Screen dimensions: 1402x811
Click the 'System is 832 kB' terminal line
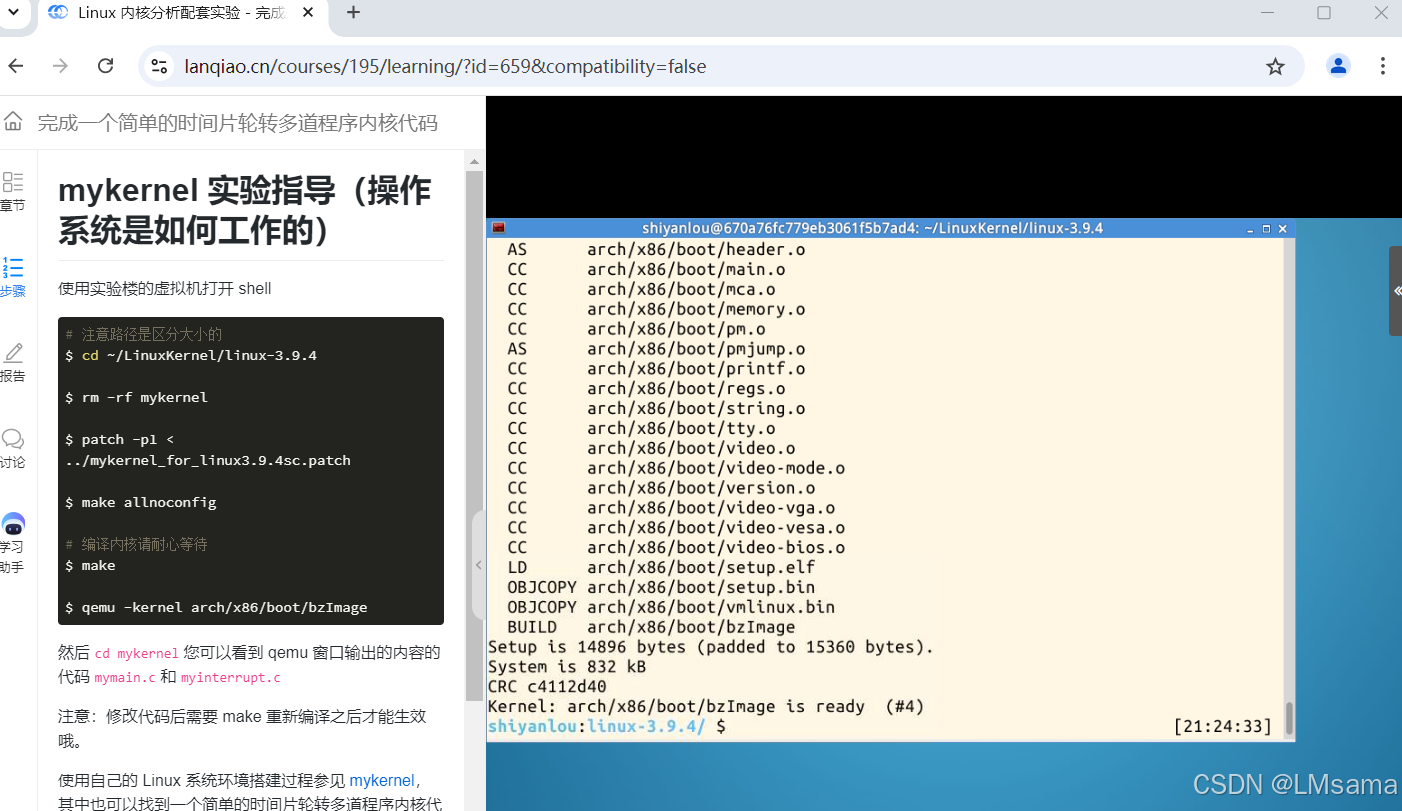(566, 666)
